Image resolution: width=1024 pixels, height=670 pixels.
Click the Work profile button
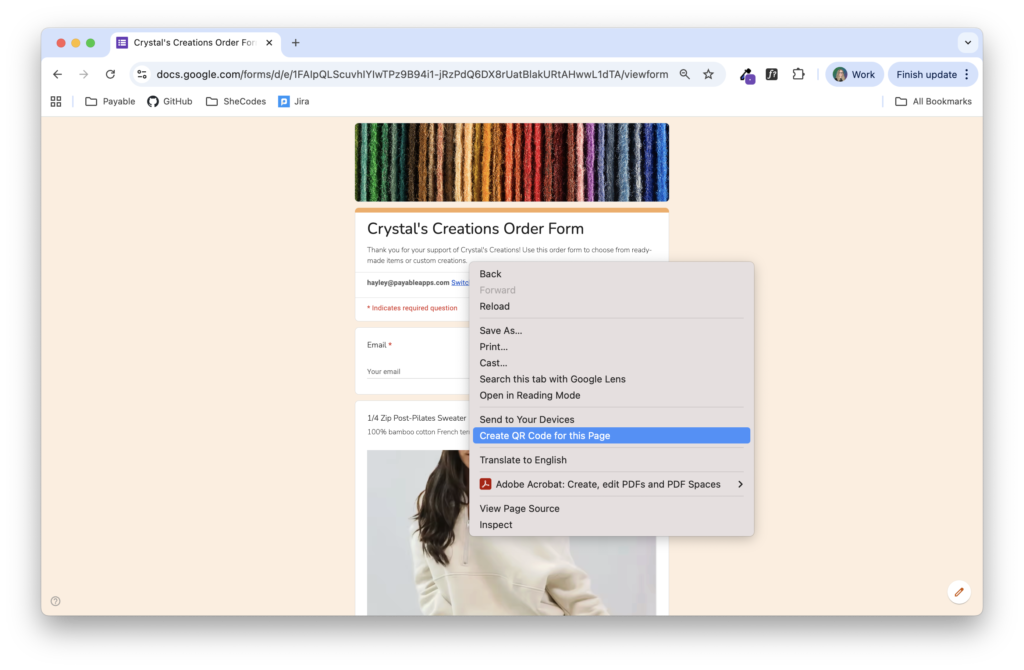point(853,74)
